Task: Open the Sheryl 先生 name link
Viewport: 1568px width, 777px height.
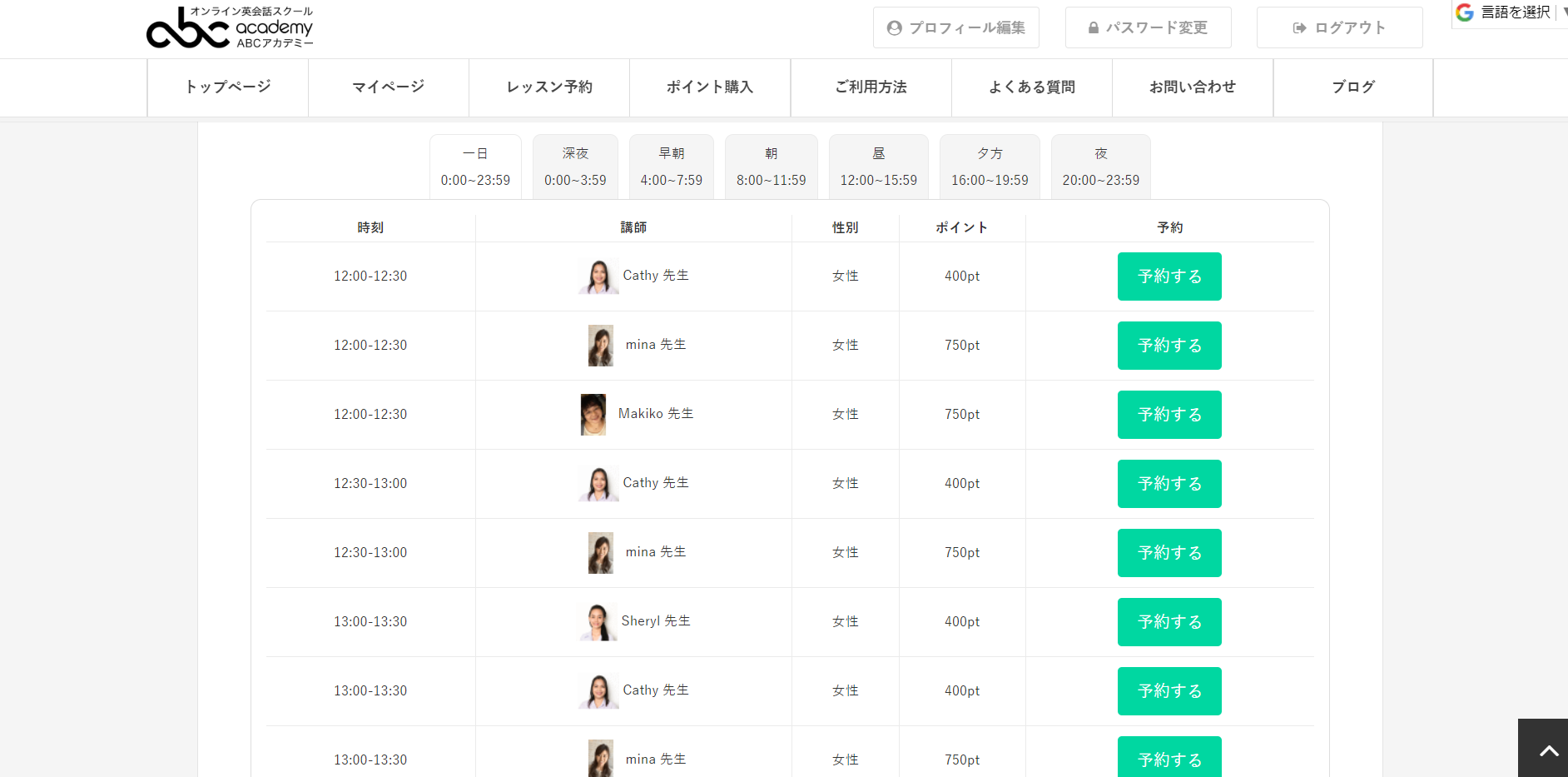Action: click(655, 621)
